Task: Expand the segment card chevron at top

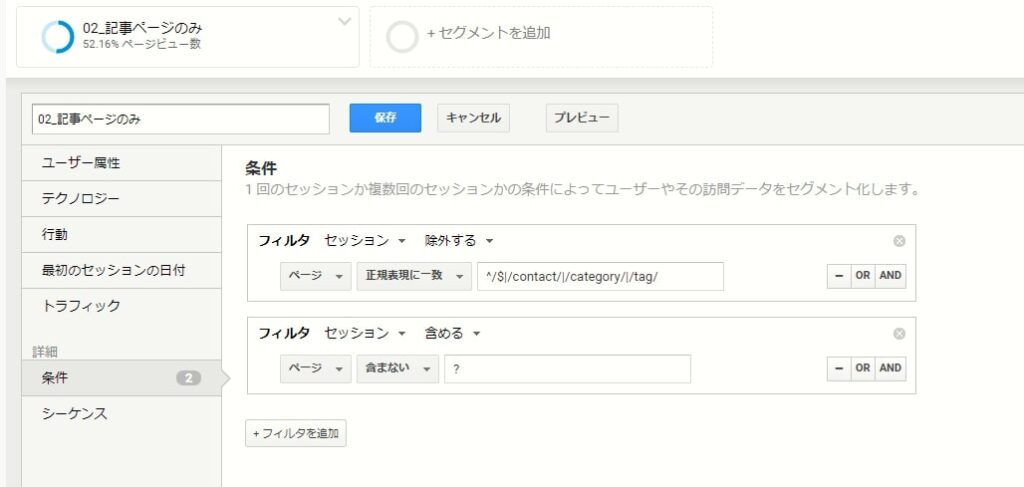Action: click(x=345, y=22)
